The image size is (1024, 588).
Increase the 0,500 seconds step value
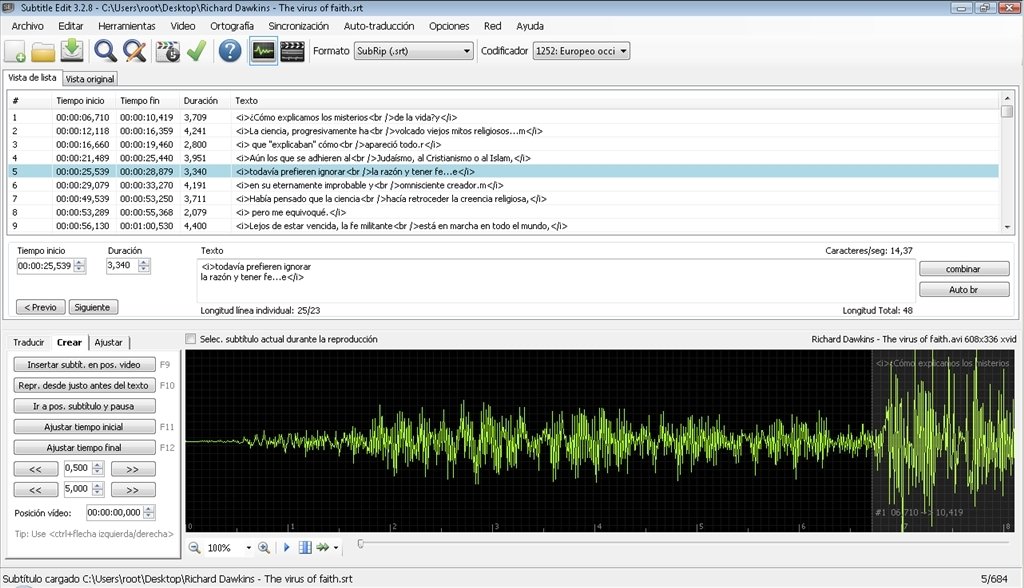point(98,465)
